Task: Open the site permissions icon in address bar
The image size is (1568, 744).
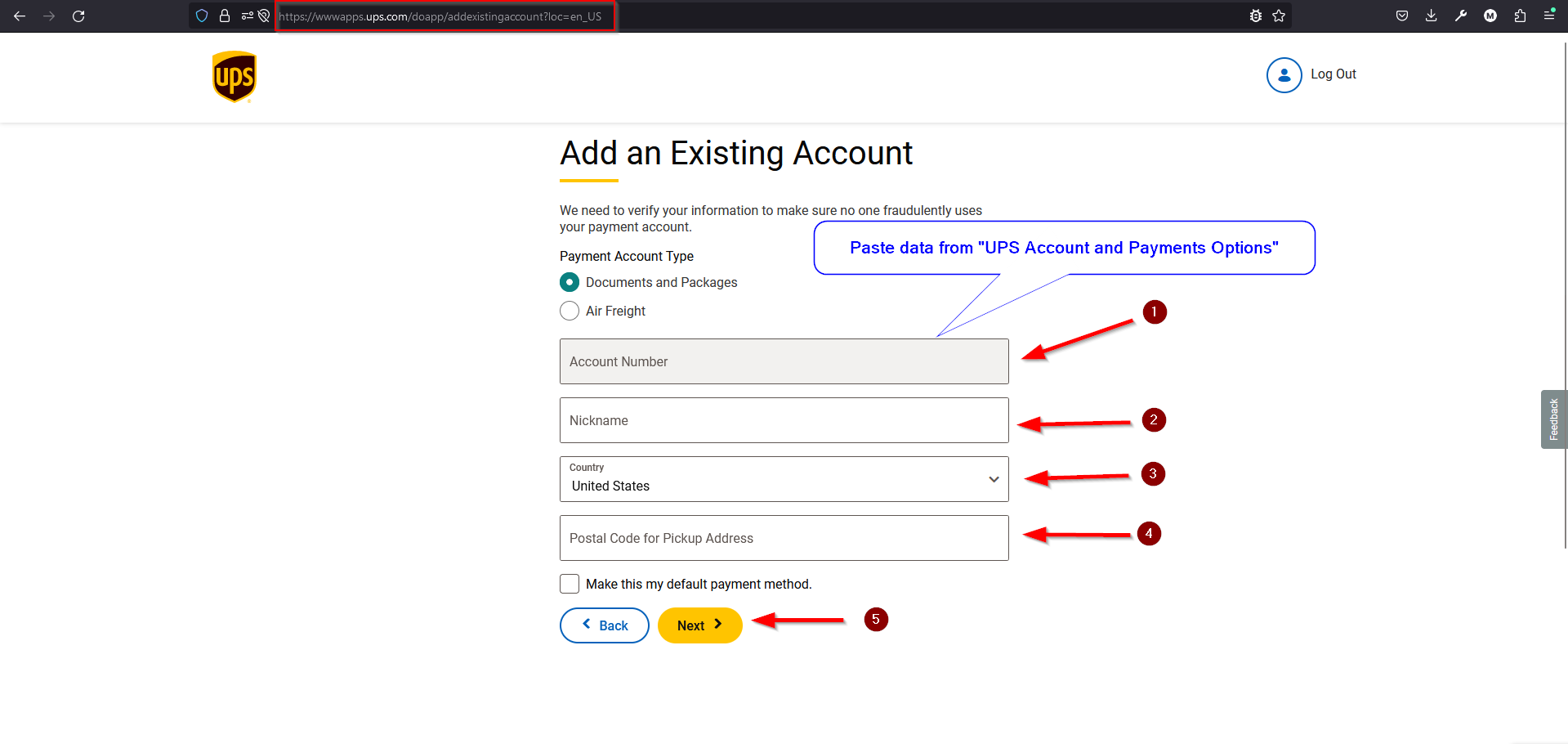Action: coord(247,16)
